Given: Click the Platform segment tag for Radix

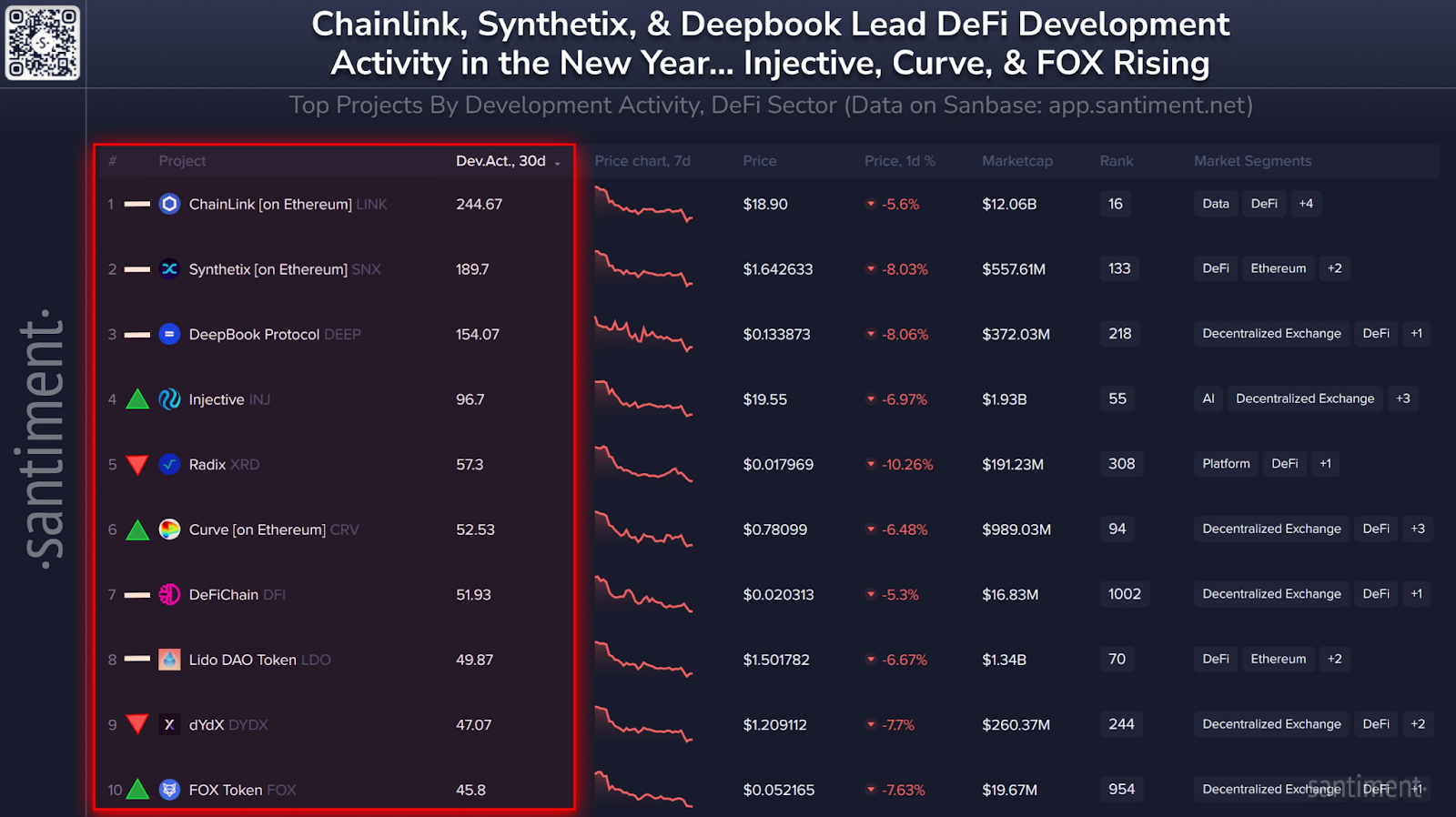Looking at the screenshot, I should [1226, 464].
